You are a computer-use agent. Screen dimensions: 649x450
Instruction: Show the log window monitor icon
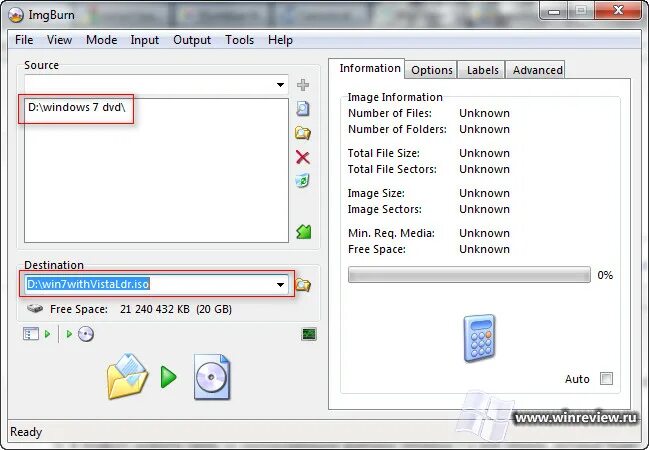tap(309, 334)
